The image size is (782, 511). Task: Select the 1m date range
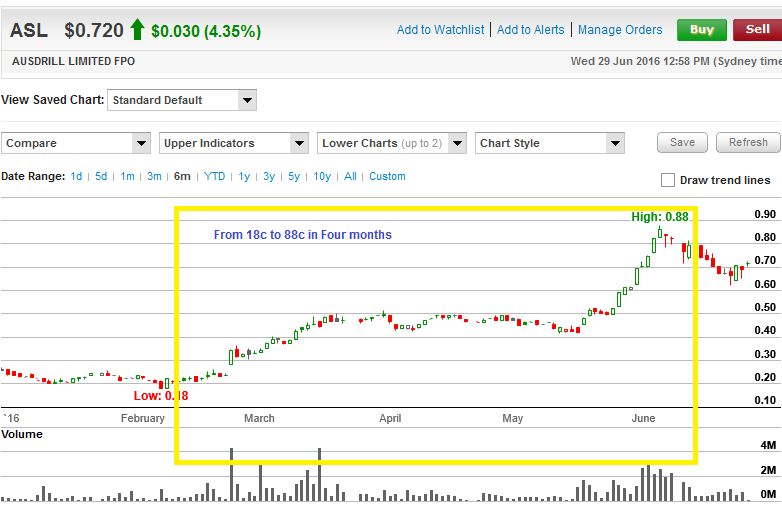(127, 176)
